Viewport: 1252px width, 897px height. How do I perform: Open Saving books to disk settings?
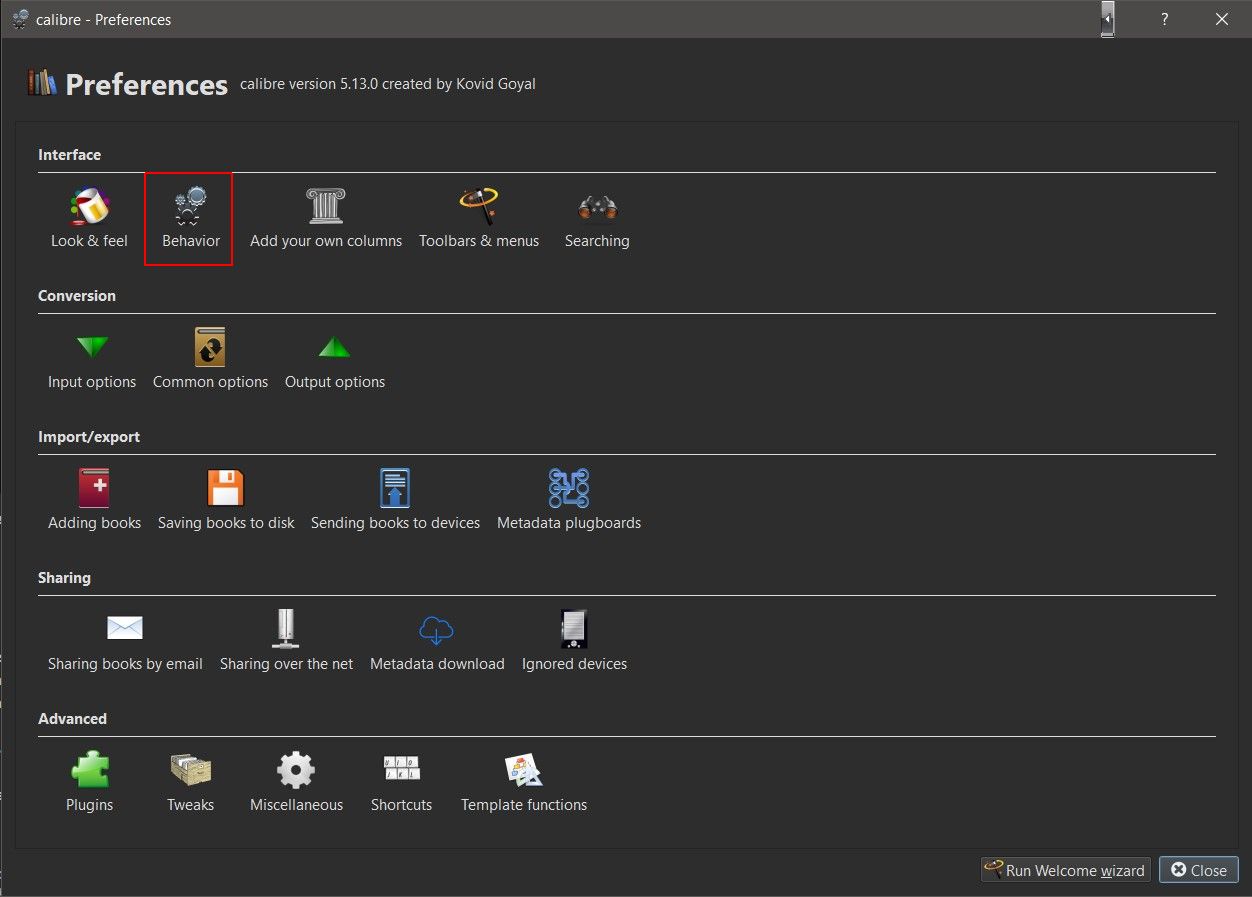tap(226, 501)
